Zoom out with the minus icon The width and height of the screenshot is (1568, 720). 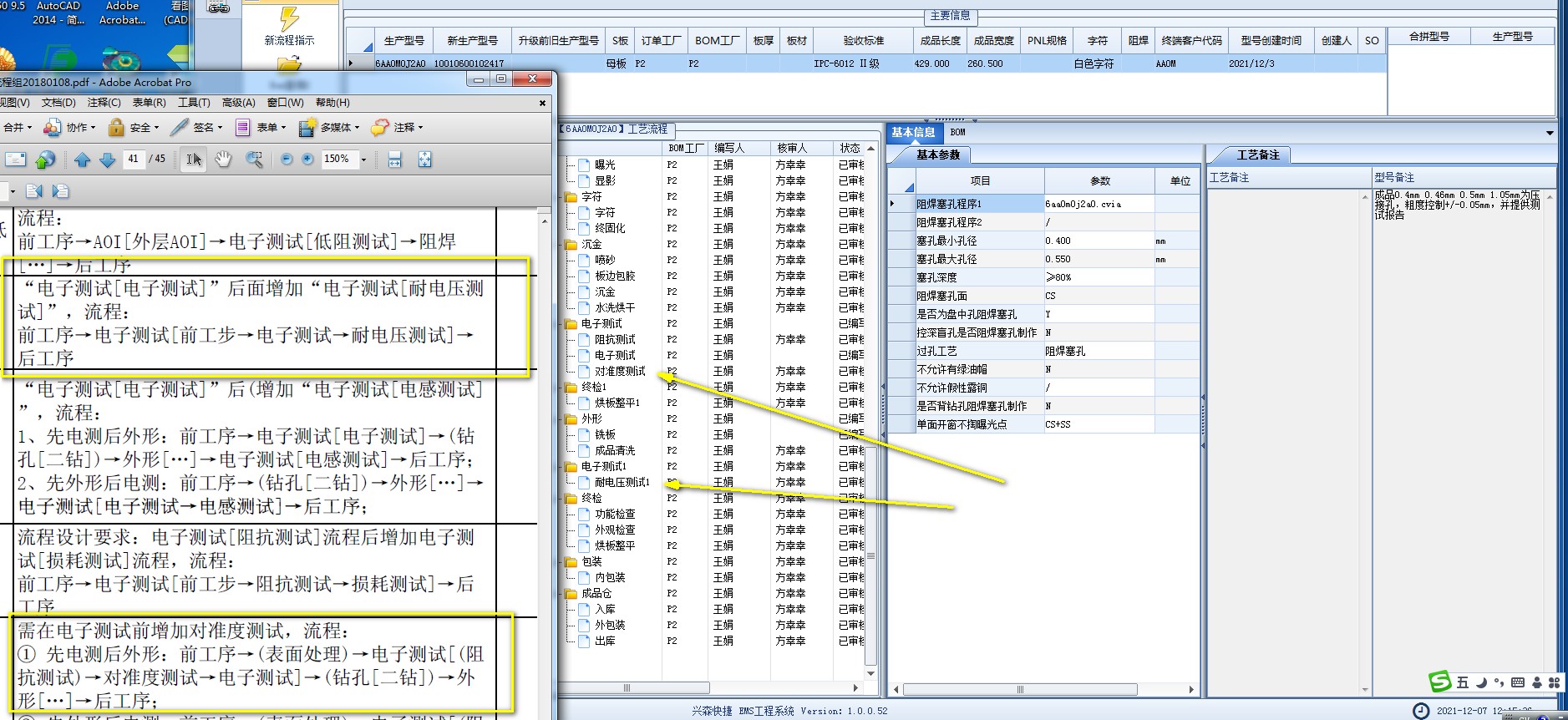click(287, 160)
